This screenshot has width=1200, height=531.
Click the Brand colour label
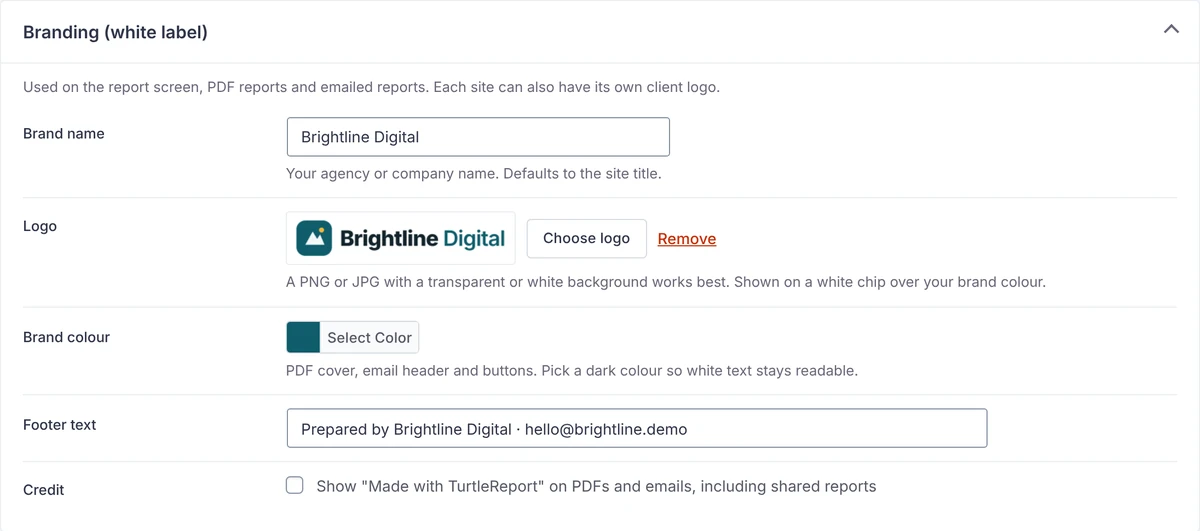(67, 337)
